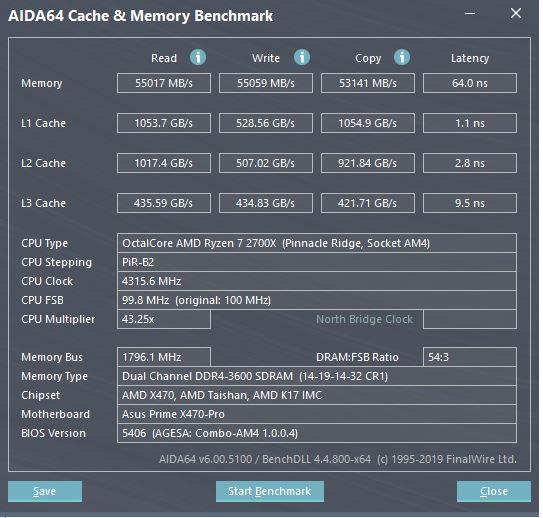Click the info icon next to Write

click(302, 57)
